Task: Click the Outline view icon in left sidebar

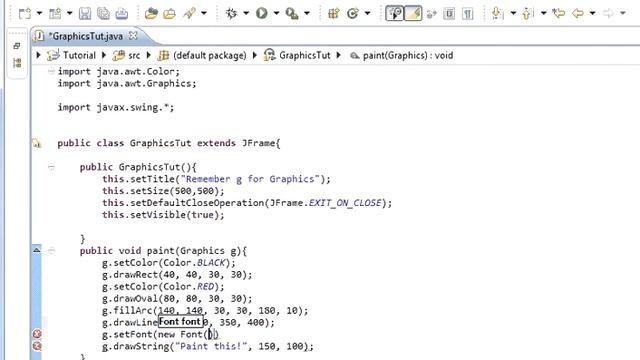Action: pyautogui.click(x=17, y=63)
